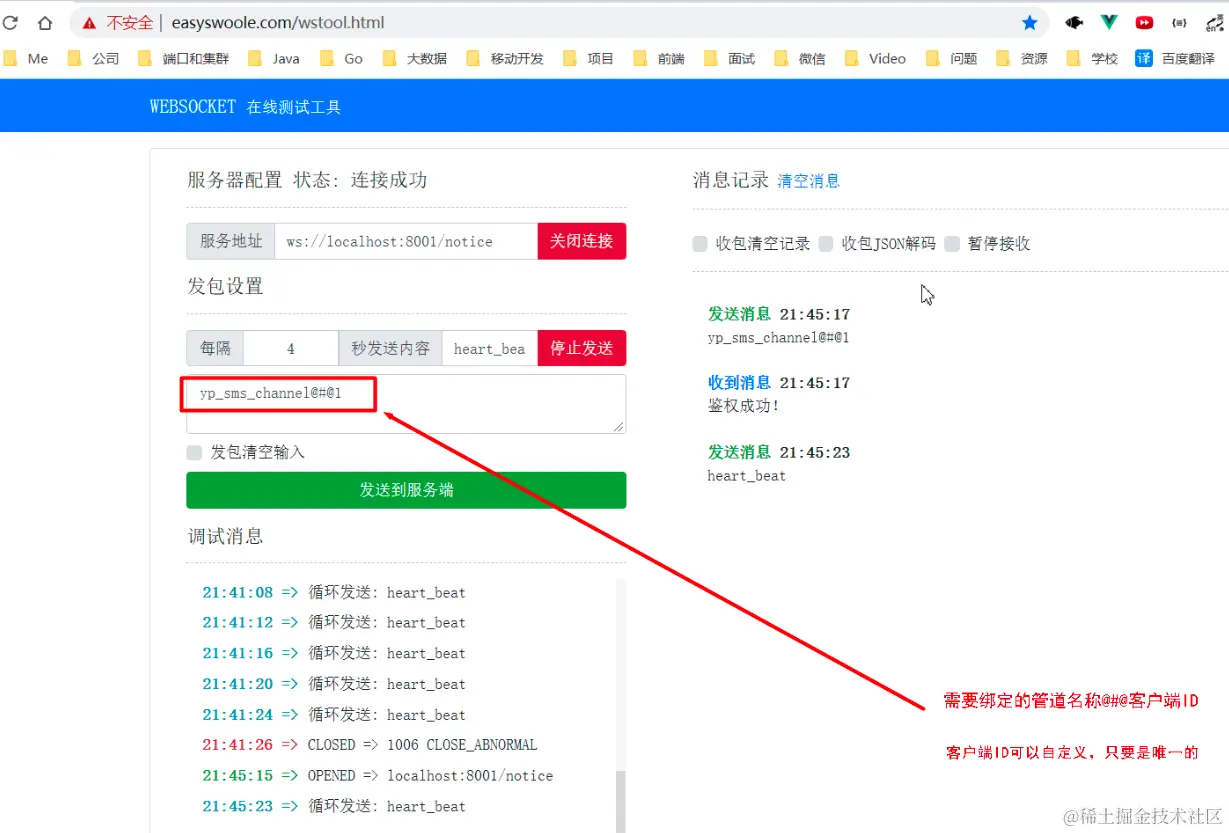The image size is (1229, 833).
Task: Toggle the 发包清空输入 checkbox
Action: [x=194, y=452]
